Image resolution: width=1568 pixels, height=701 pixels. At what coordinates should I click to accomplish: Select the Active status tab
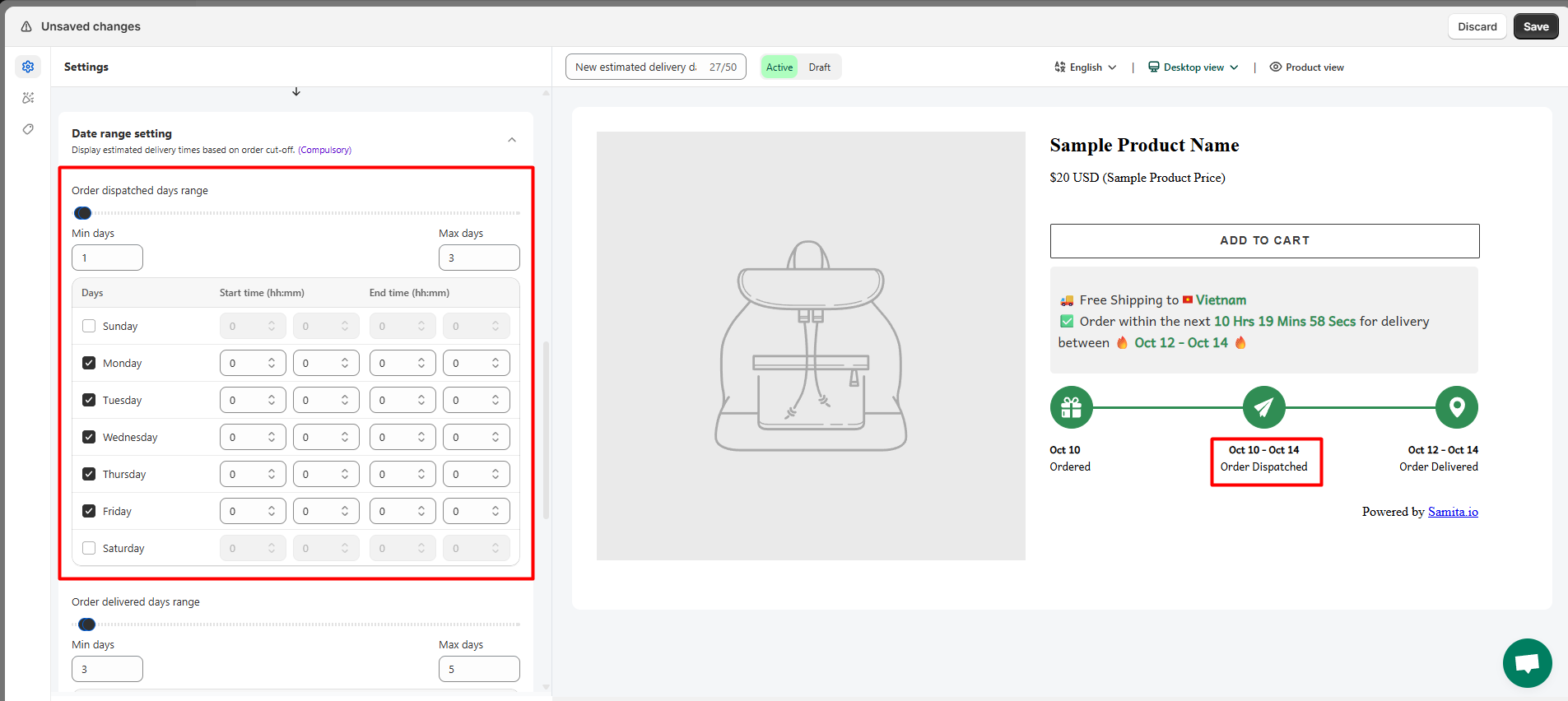pos(779,67)
